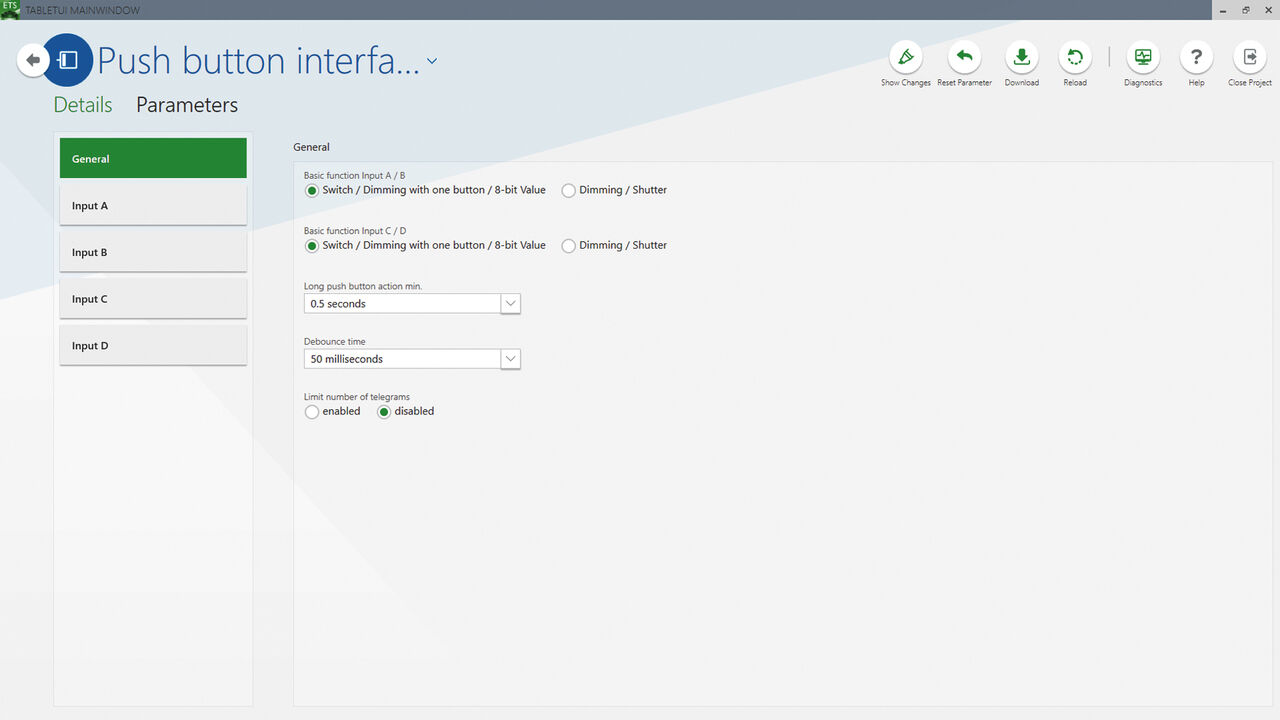Open the Input B page
This screenshot has width=1280, height=720.
(x=153, y=252)
